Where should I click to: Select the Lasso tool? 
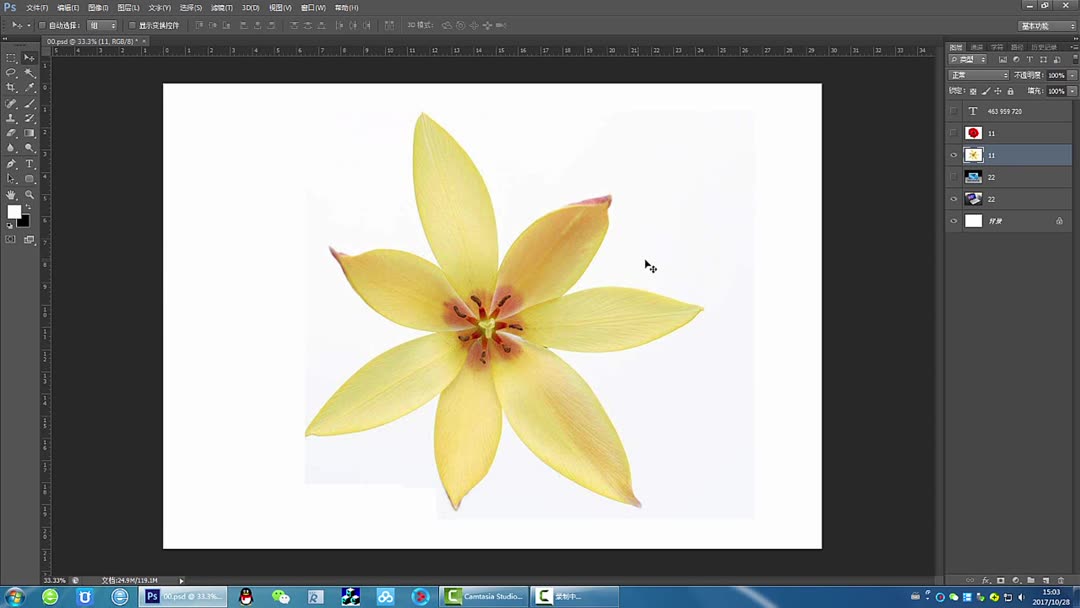[13, 71]
